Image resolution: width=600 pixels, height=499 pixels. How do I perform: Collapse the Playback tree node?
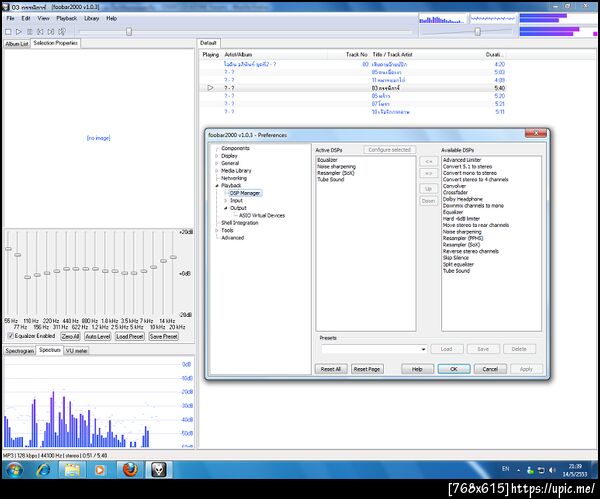click(217, 186)
